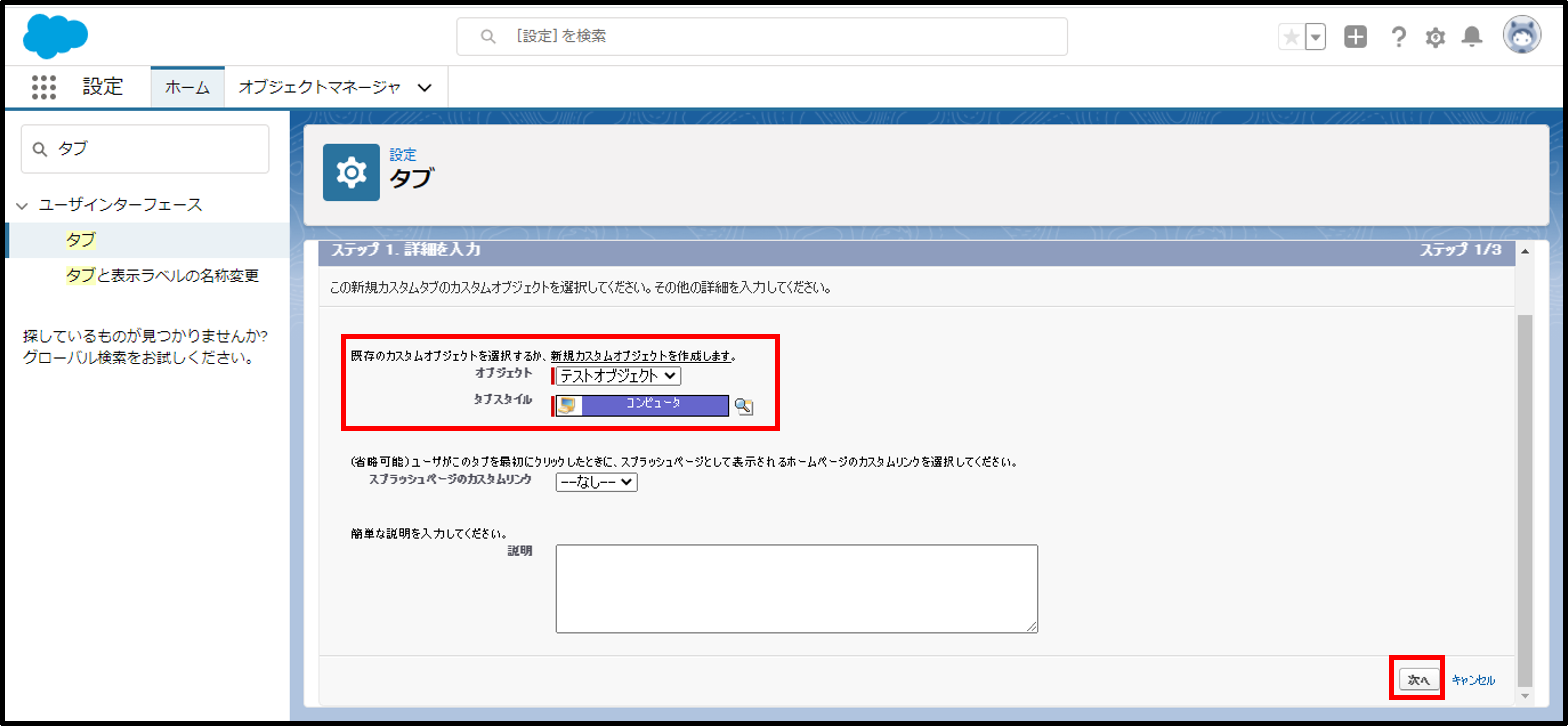Select タブと表示ラベルの名称変更 in the sidebar
Screen dimensions: 1568x726
pyautogui.click(x=162, y=276)
